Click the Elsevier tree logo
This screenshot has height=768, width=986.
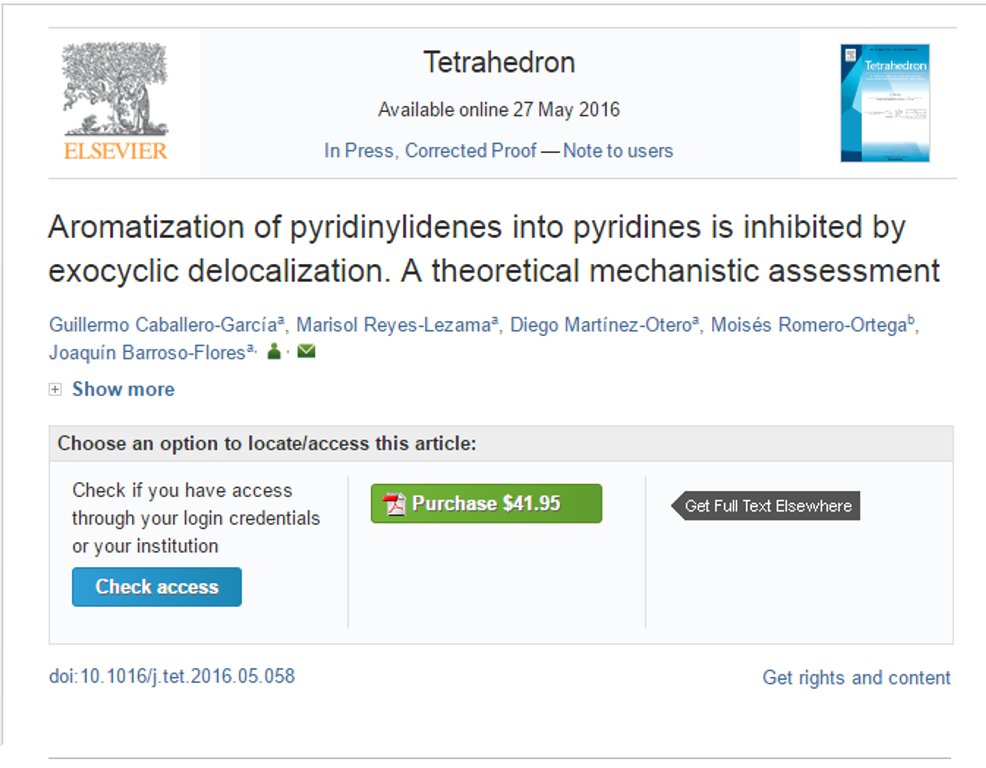pos(116,101)
